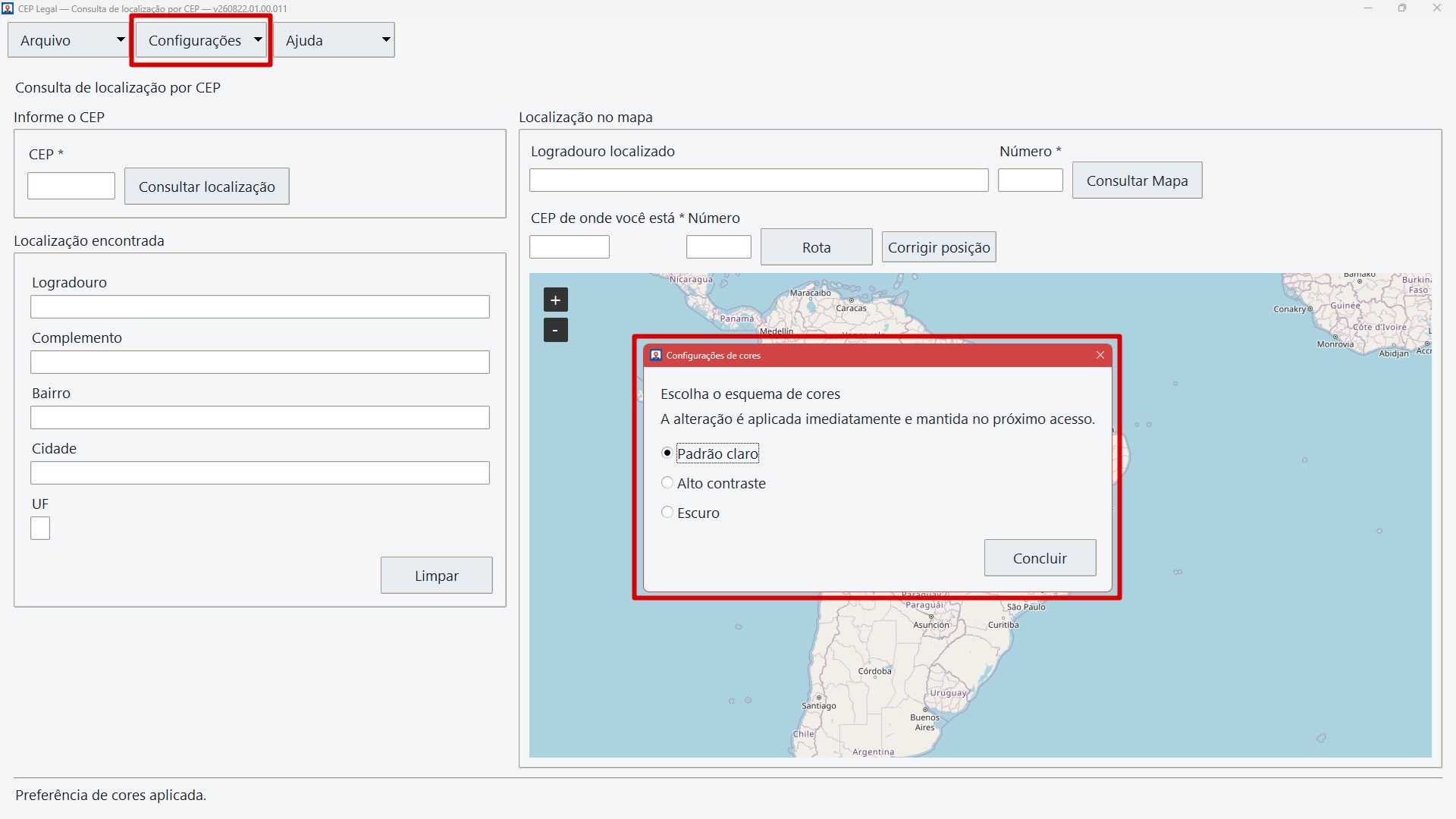Select the Escuro color scheme option
The width and height of the screenshot is (1456, 819).
pyautogui.click(x=690, y=513)
